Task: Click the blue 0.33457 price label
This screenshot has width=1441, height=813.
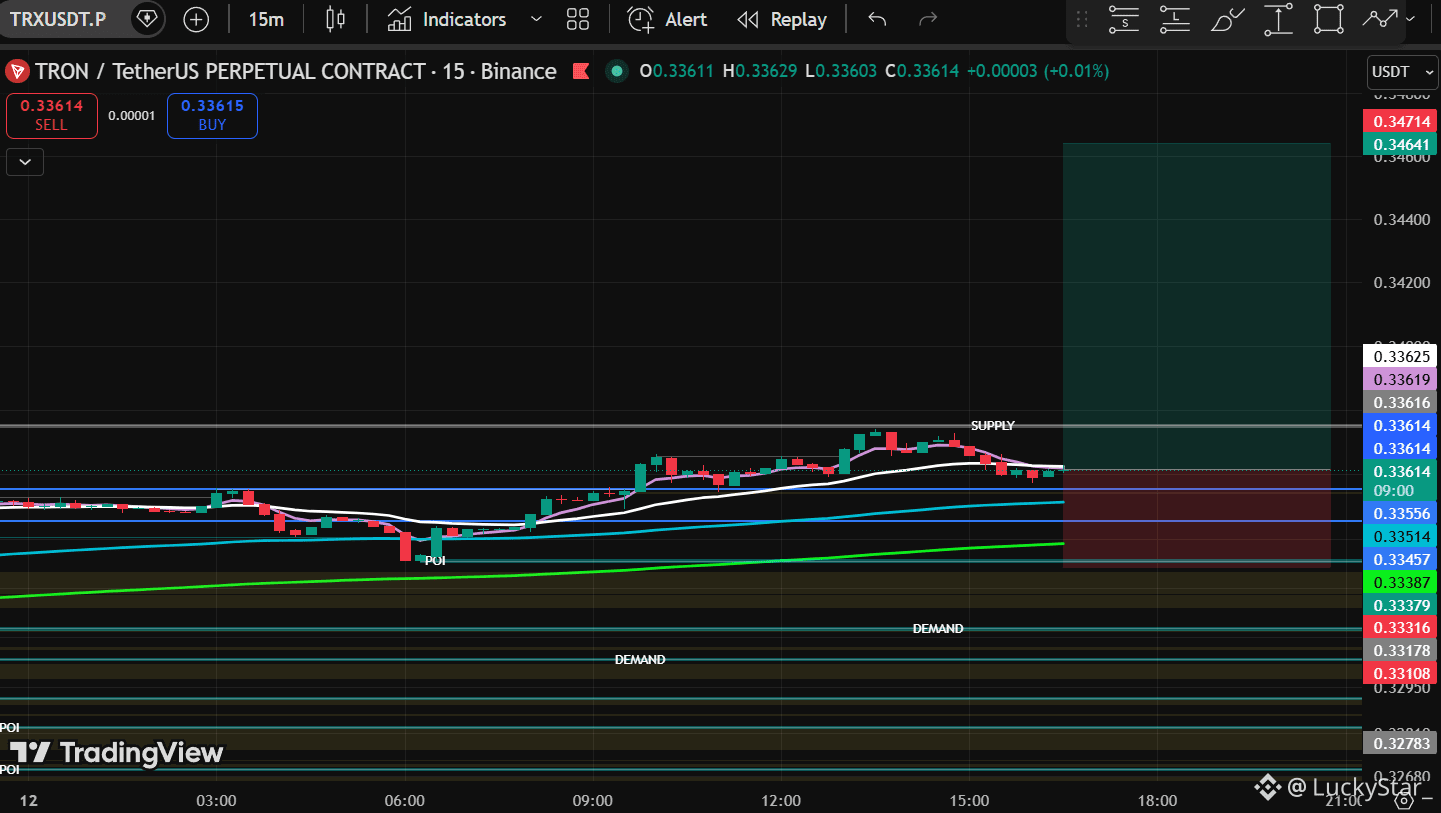Action: (1400, 559)
